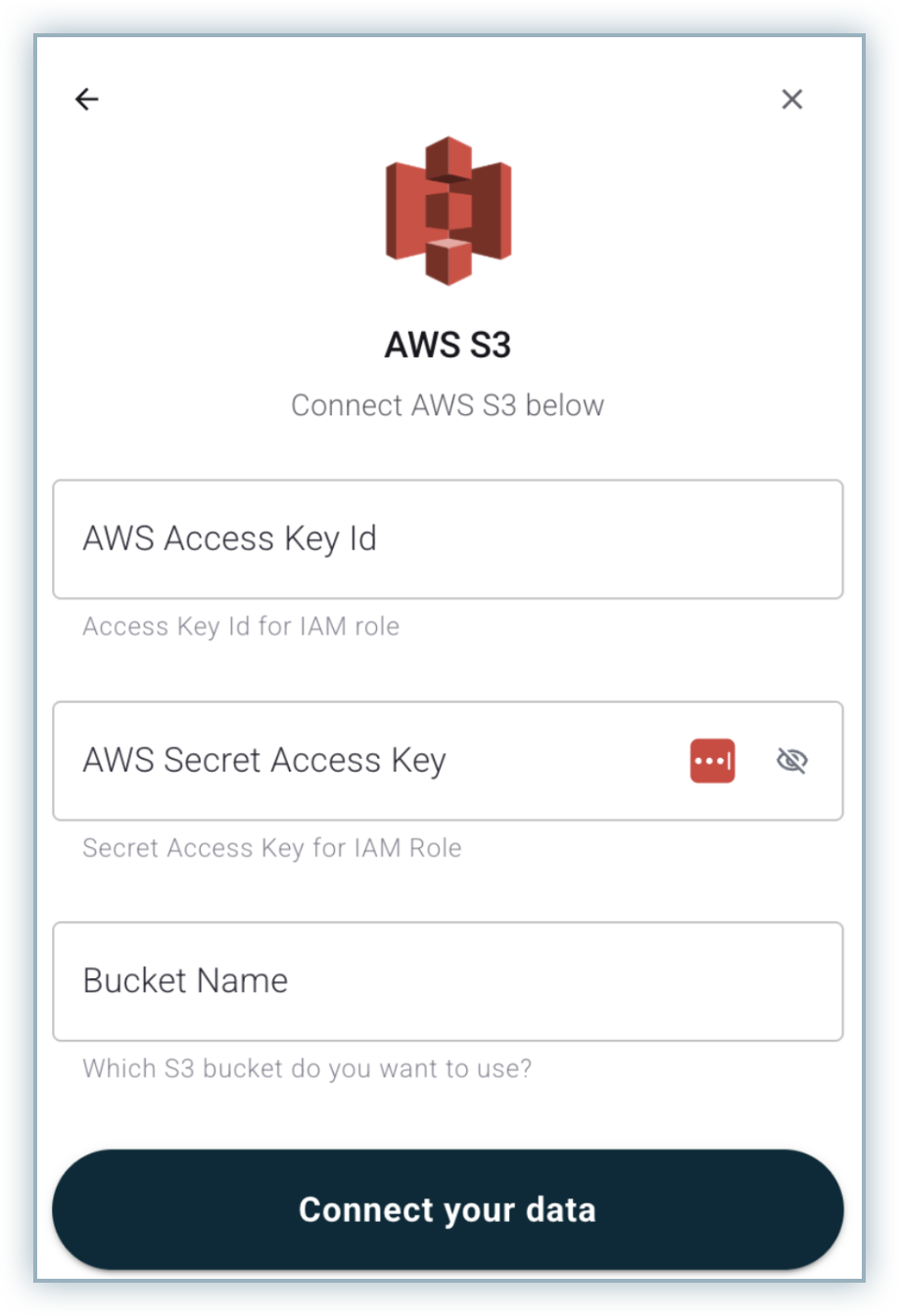Screen dimensions: 899x1316
Task: Select the Bucket Name input field
Action: pyautogui.click(x=448, y=981)
